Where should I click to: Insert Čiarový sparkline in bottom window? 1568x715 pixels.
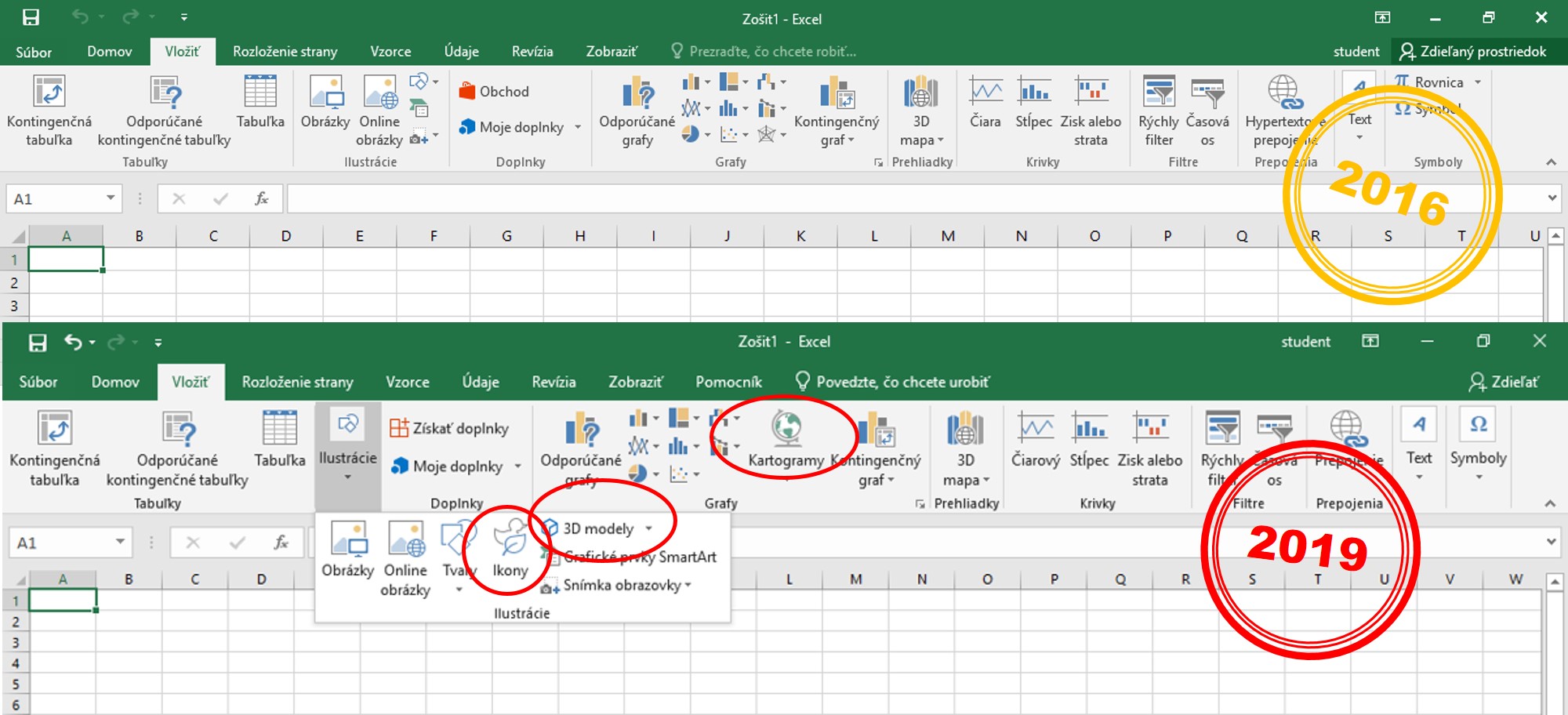1036,439
